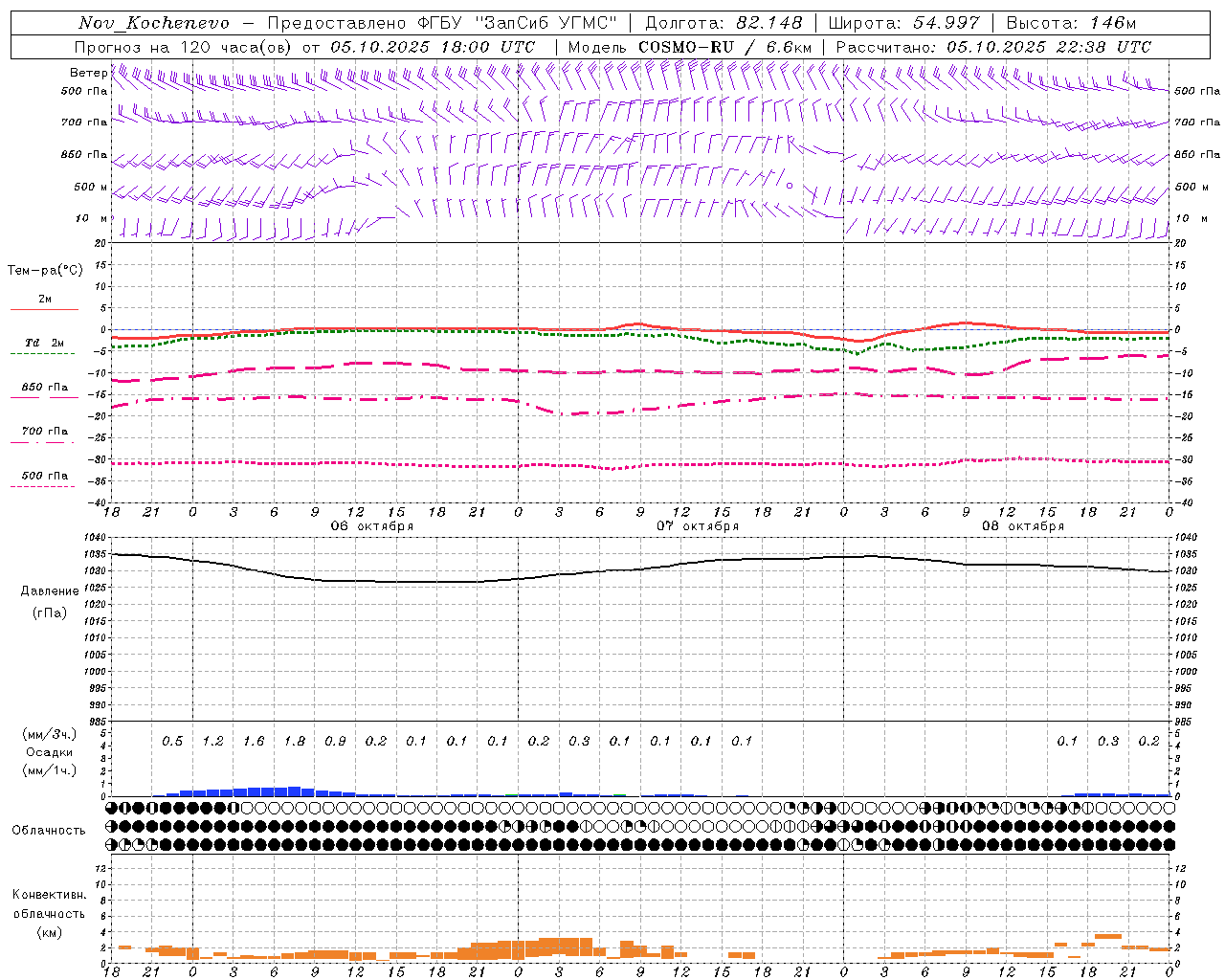Click the '06 октября' date label
The height and width of the screenshot is (980, 1225).
(x=372, y=526)
